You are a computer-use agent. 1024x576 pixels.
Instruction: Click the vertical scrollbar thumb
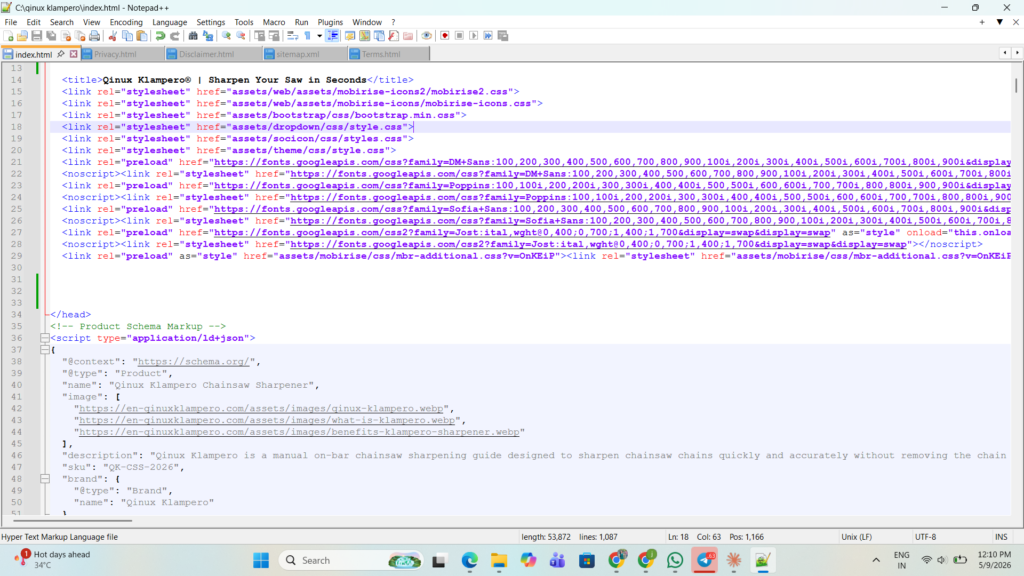(1016, 86)
